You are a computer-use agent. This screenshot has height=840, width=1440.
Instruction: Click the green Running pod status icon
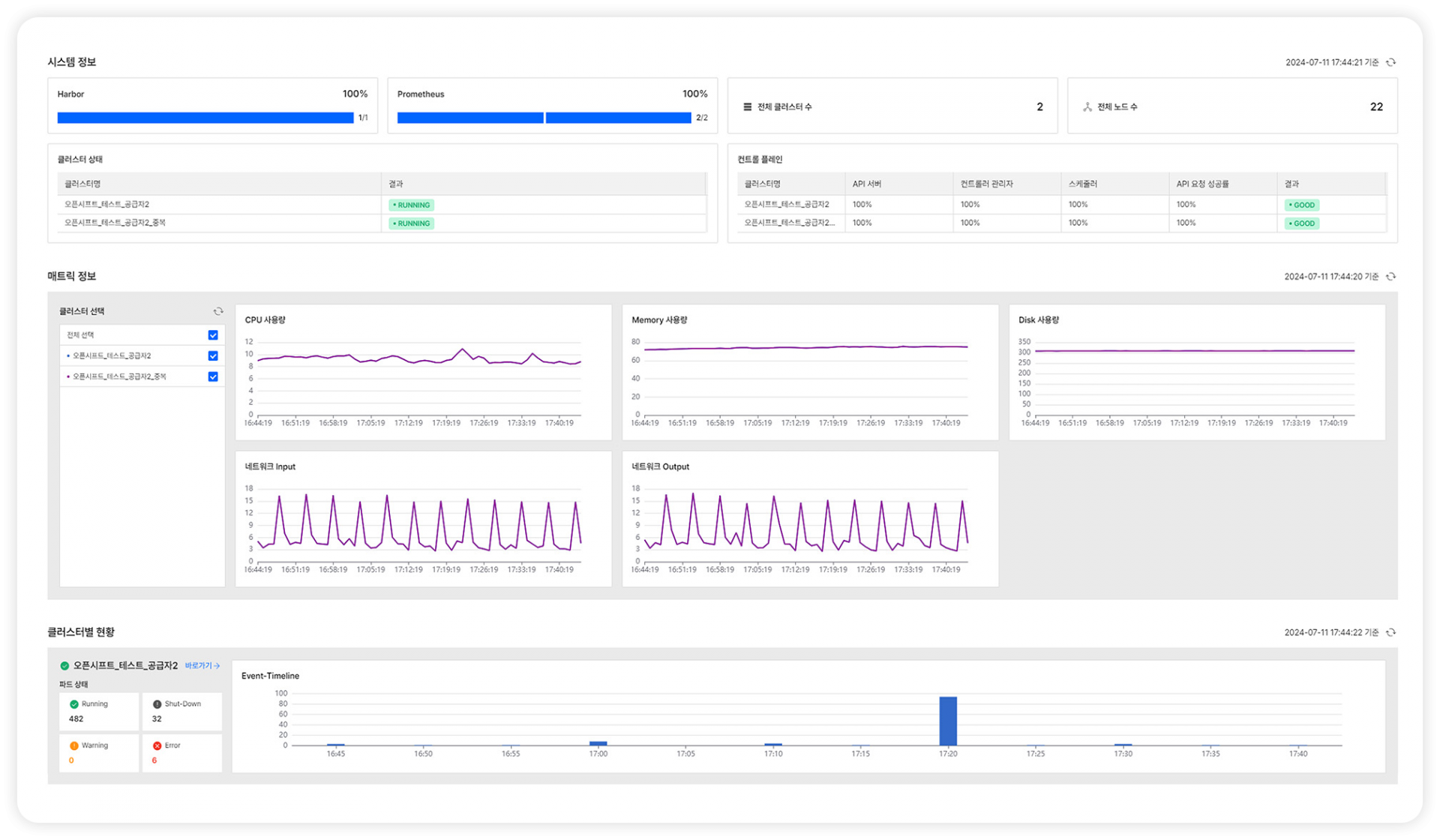(x=74, y=704)
